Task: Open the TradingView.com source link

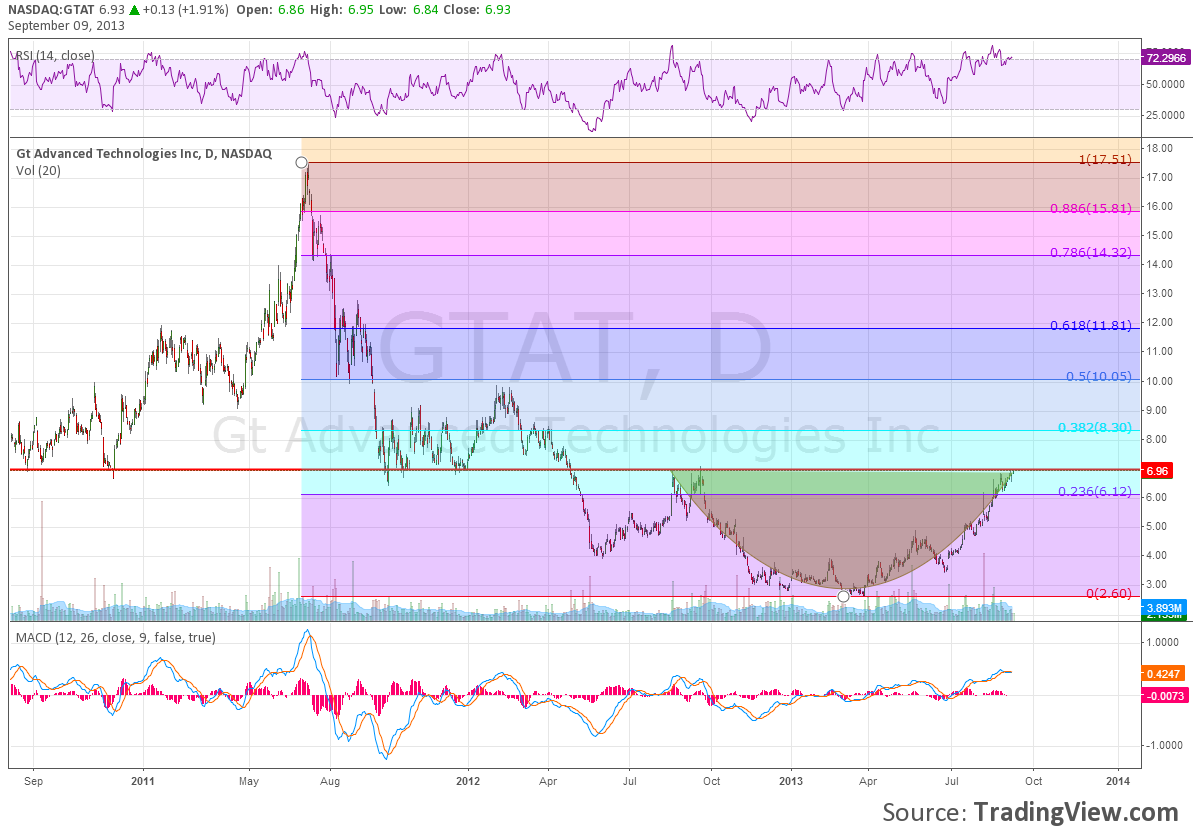Action: pyautogui.click(x=1076, y=812)
